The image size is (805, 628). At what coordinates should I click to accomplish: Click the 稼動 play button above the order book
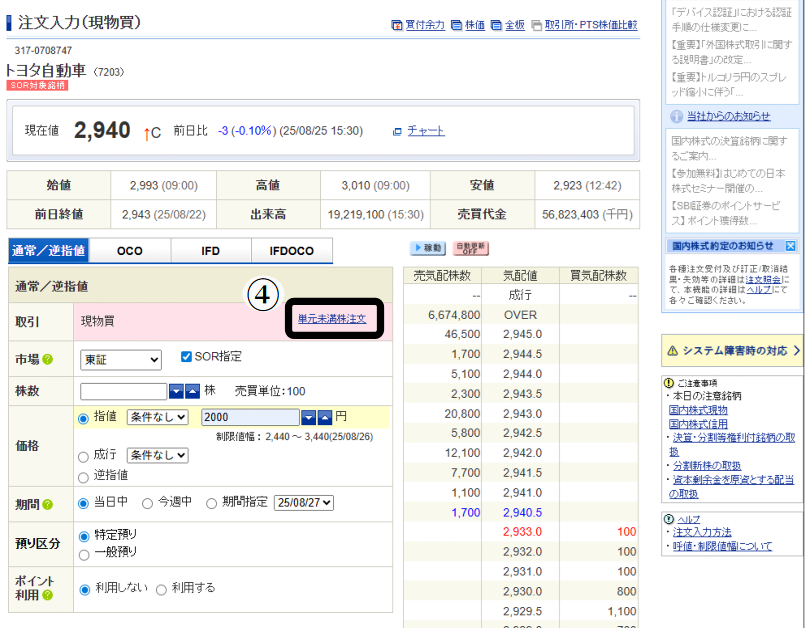tap(428, 248)
